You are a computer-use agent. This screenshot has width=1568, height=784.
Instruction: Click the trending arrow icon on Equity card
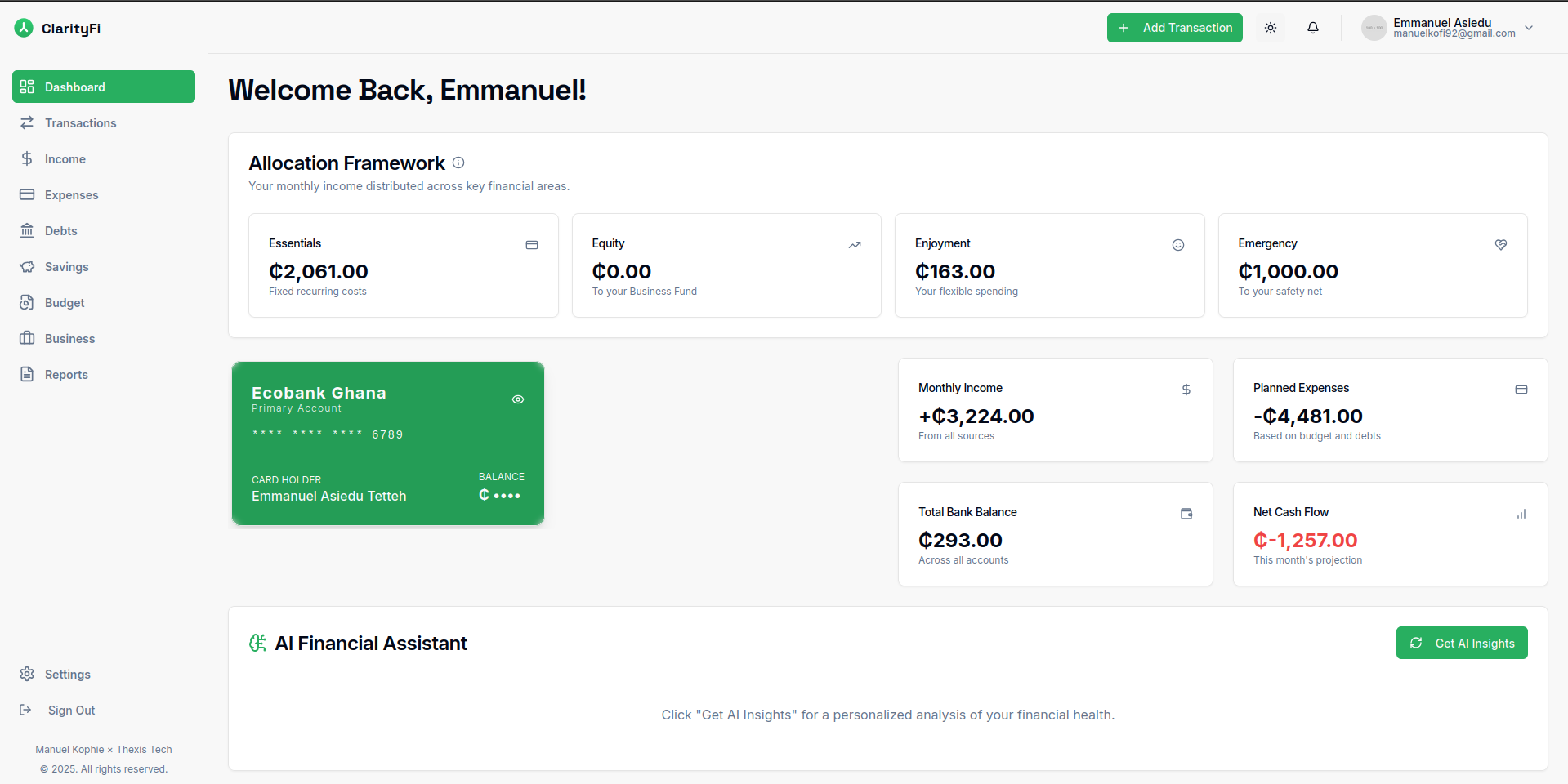coord(855,245)
